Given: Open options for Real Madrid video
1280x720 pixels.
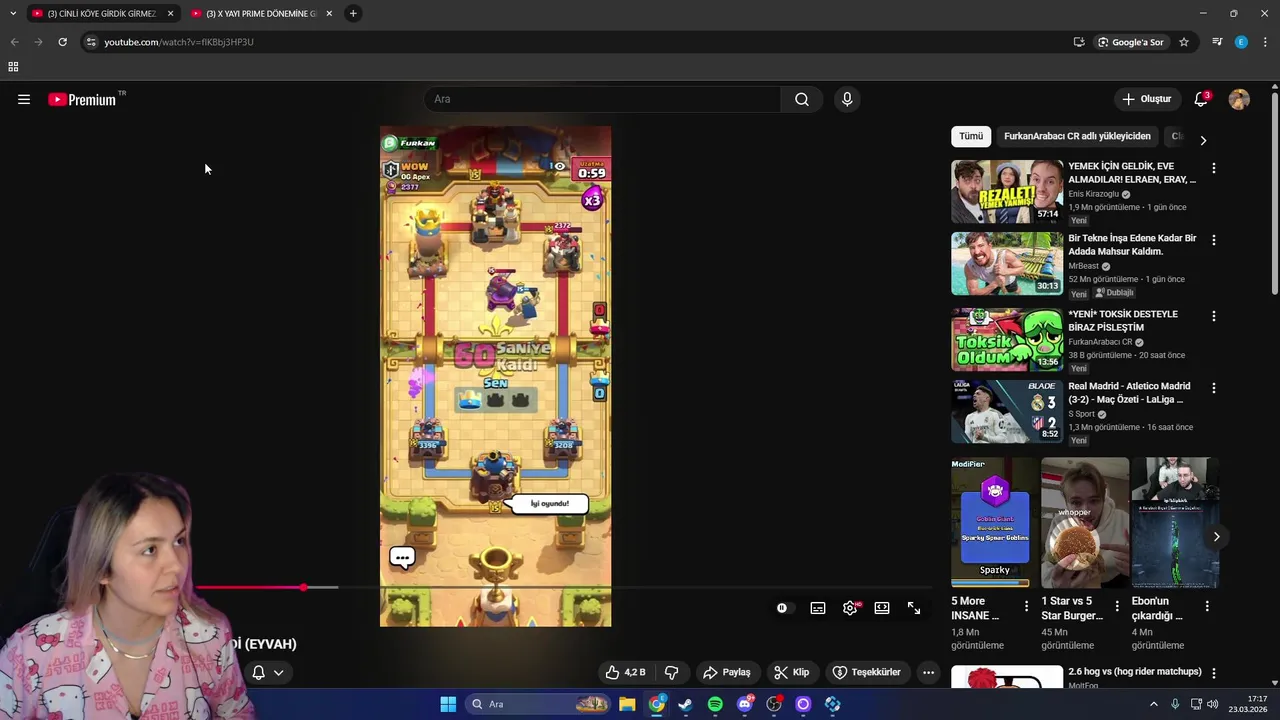Looking at the screenshot, I should pos(1214,388).
